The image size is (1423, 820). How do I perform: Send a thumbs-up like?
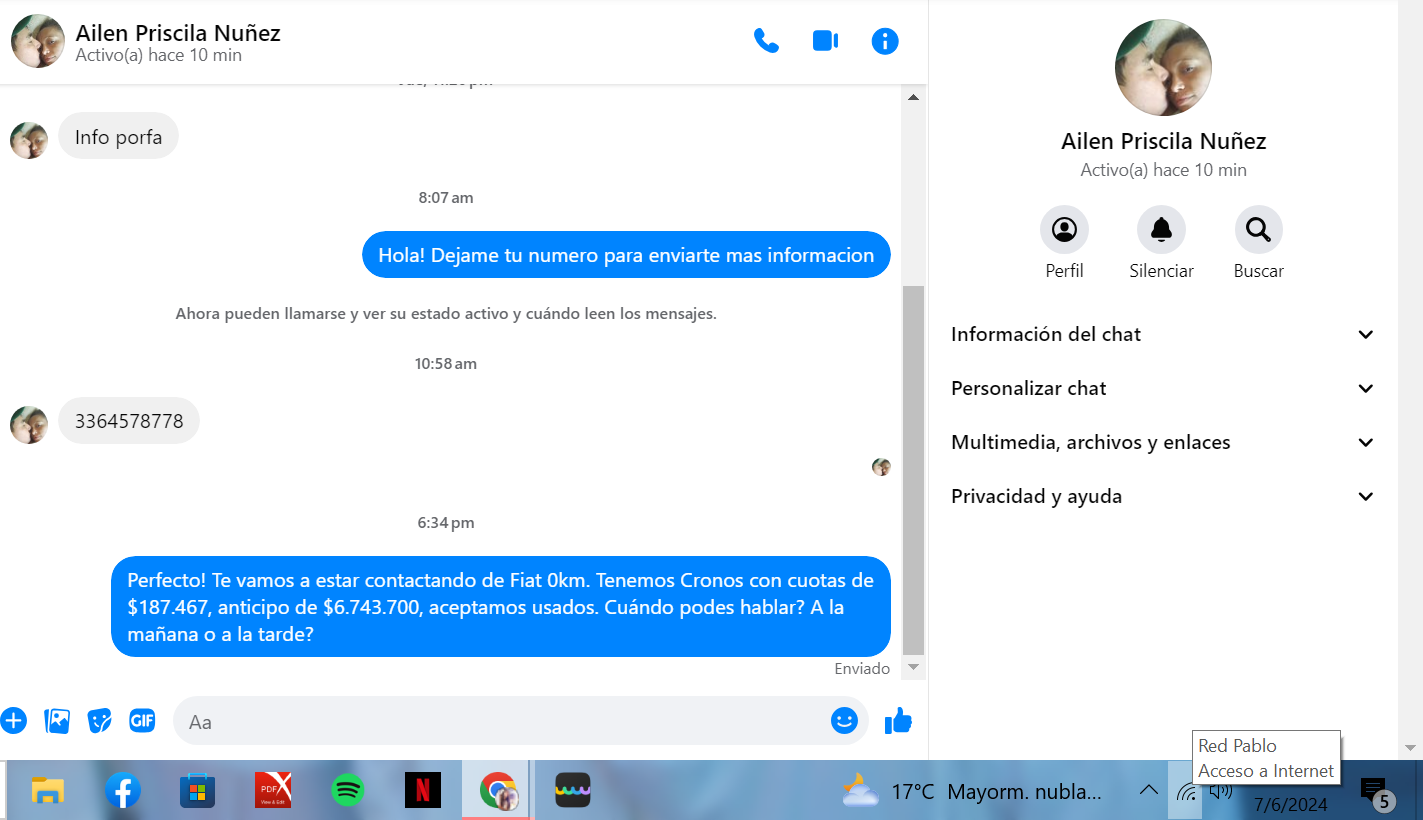898,720
